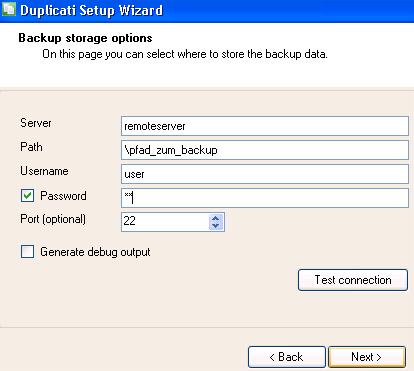
Task: Enable Generate debug output checkbox
Action: (27, 252)
